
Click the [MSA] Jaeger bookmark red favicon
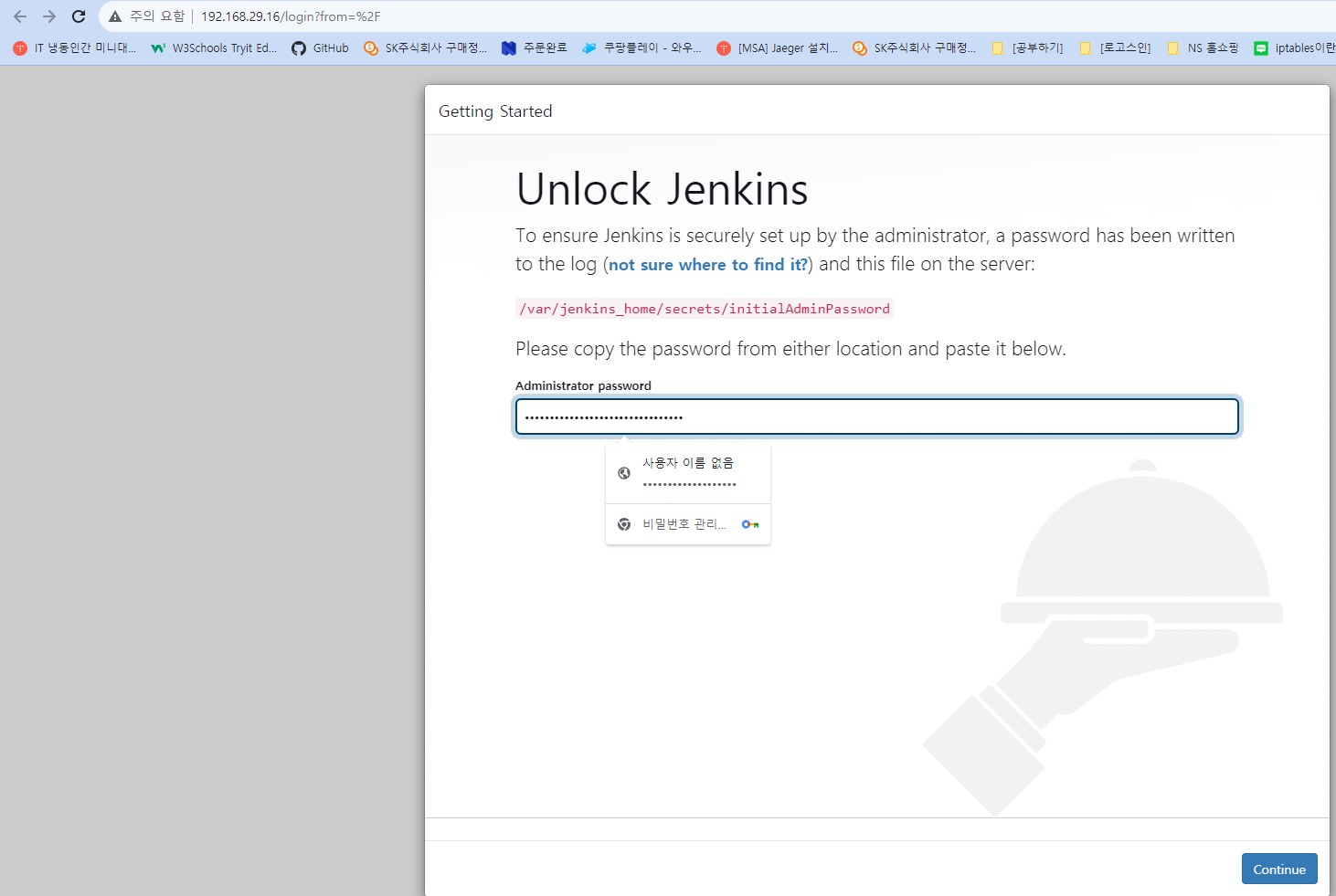pos(724,48)
